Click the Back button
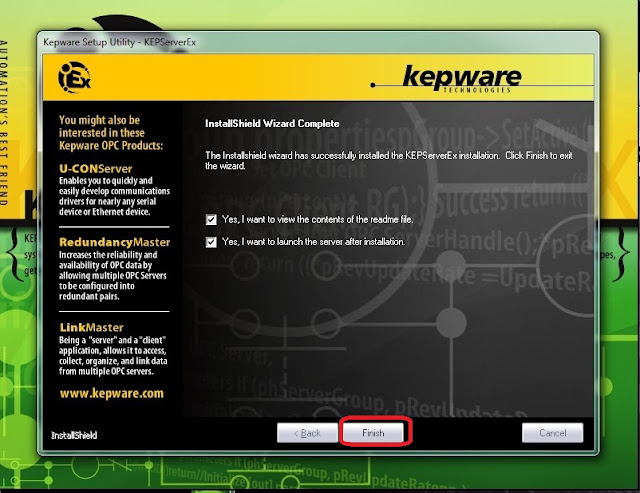The width and height of the screenshot is (640, 493). pos(307,433)
